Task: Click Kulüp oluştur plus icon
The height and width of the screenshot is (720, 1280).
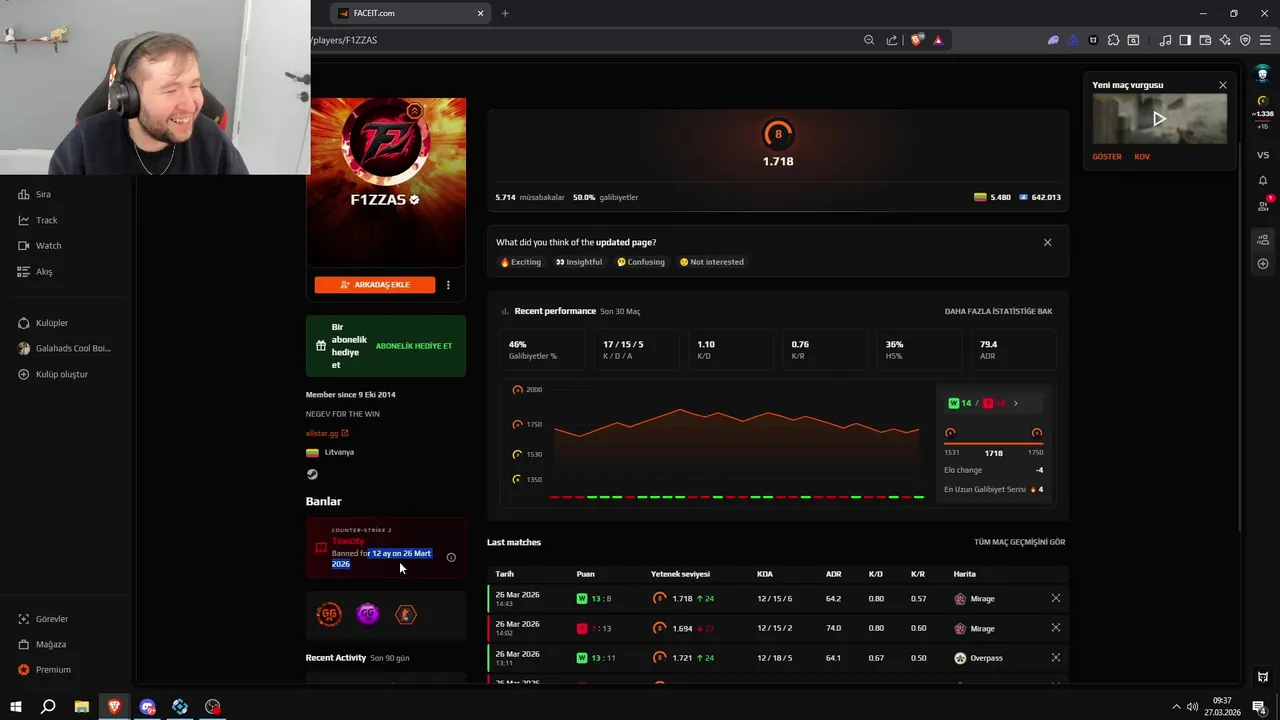Action: [x=24, y=374]
